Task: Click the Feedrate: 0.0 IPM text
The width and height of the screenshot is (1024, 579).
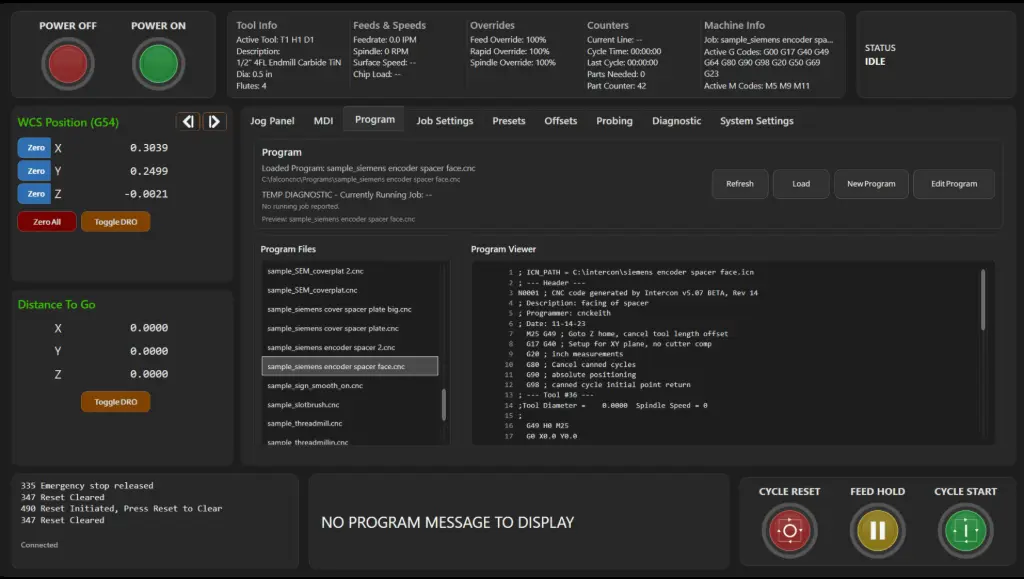Action: (x=385, y=40)
